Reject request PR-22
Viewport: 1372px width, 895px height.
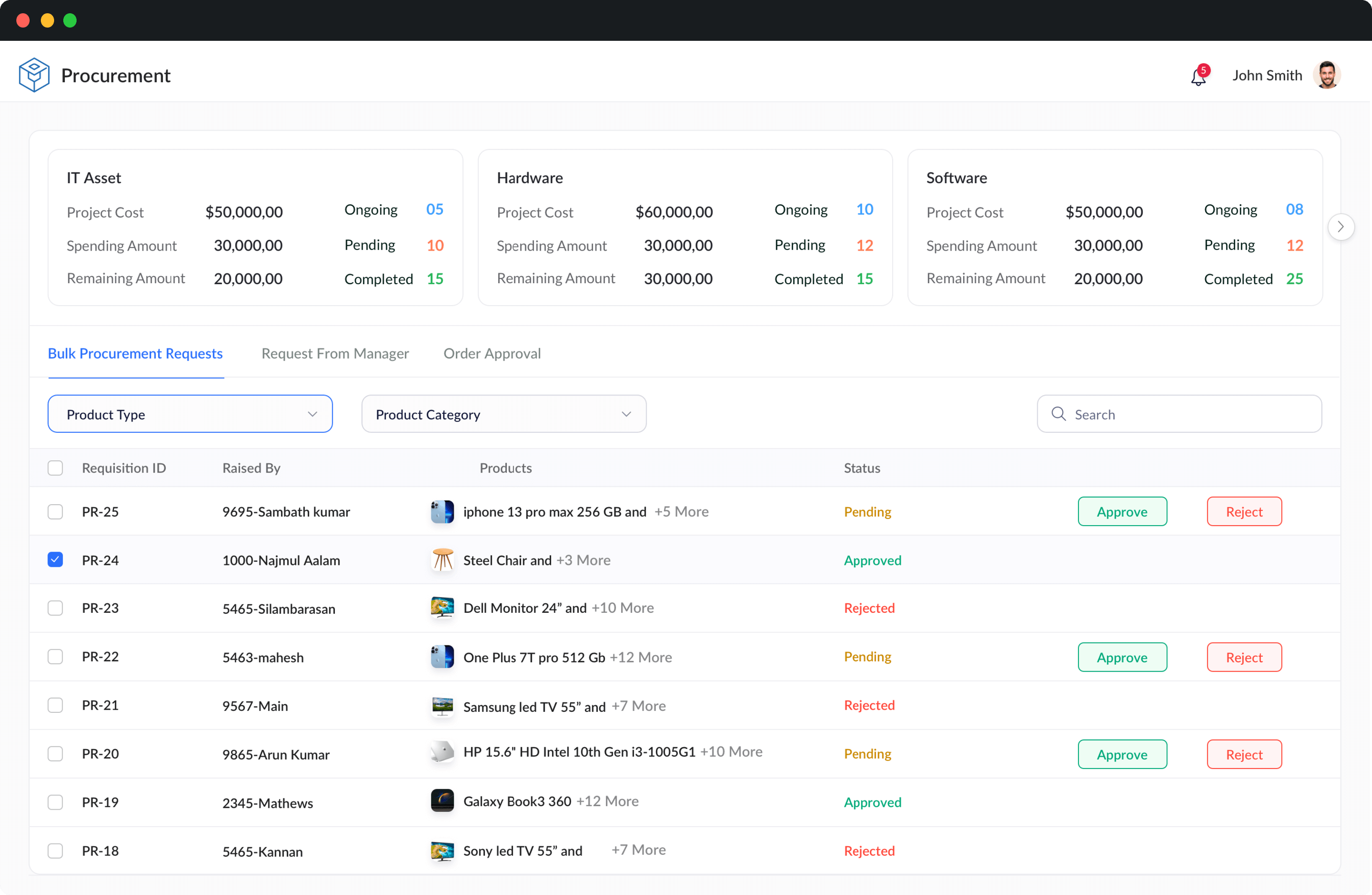click(1243, 657)
